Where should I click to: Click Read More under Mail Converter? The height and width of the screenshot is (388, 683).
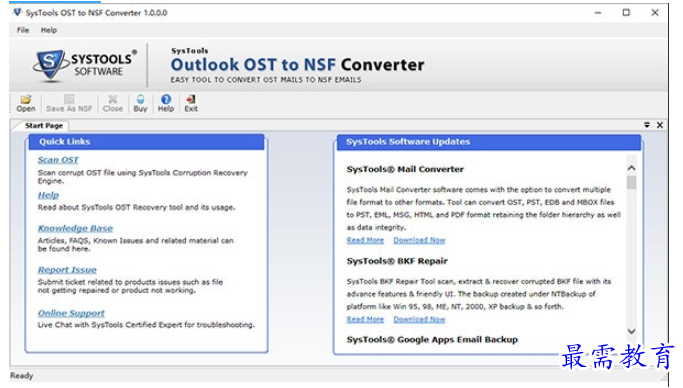click(x=365, y=240)
